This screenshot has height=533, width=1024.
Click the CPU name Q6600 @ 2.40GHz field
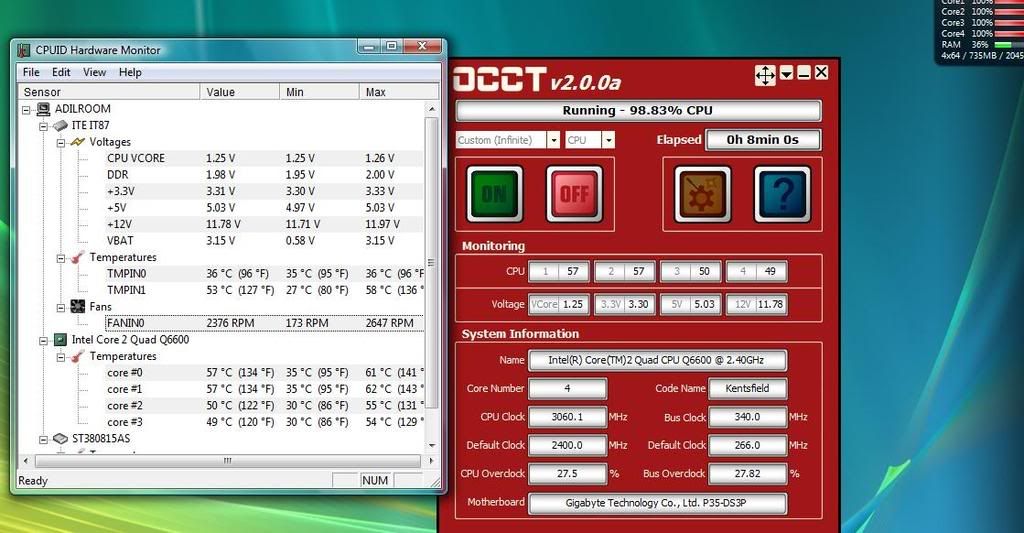pyautogui.click(x=657, y=360)
